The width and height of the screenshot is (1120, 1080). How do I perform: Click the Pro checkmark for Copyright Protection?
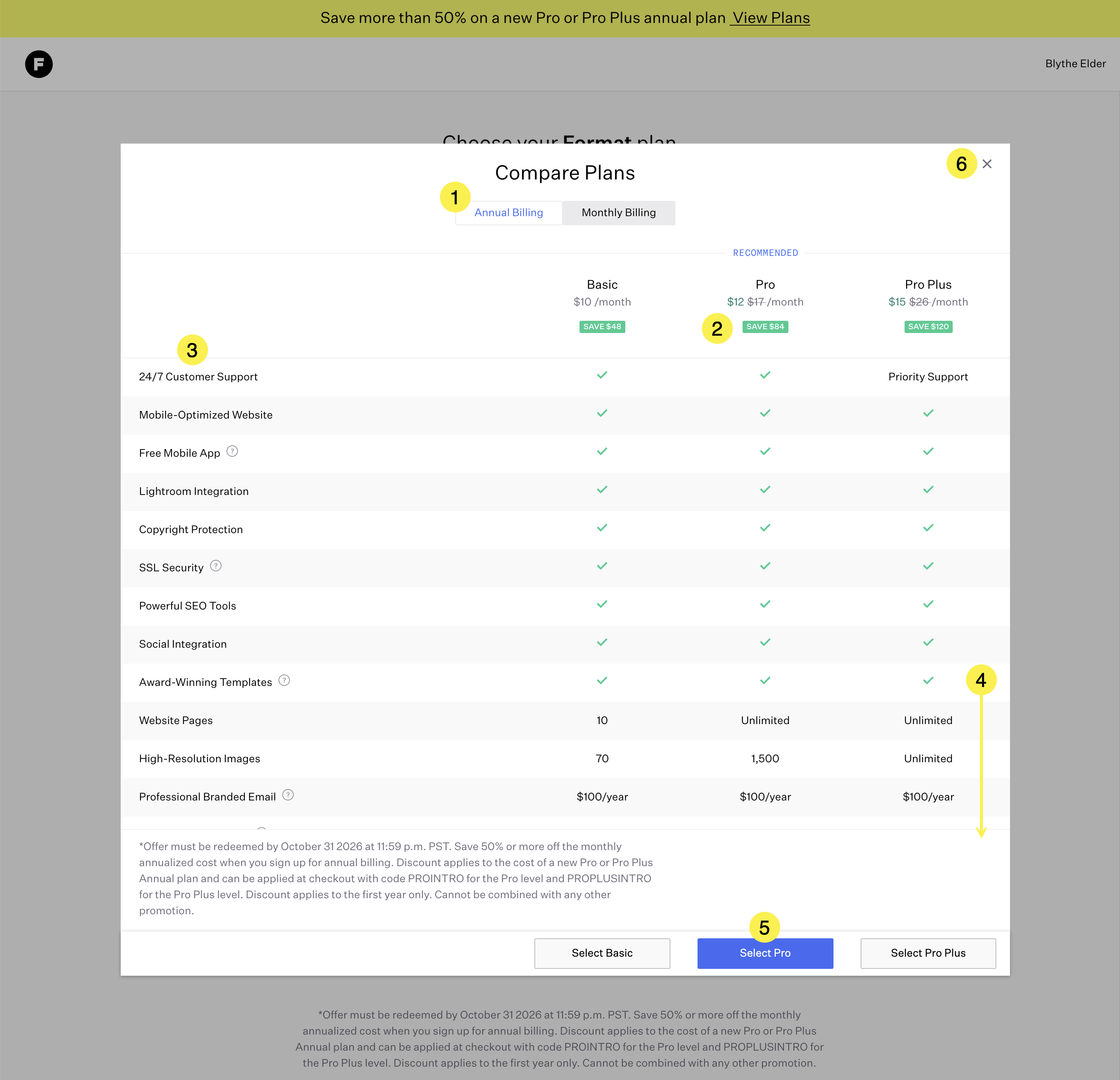765,528
